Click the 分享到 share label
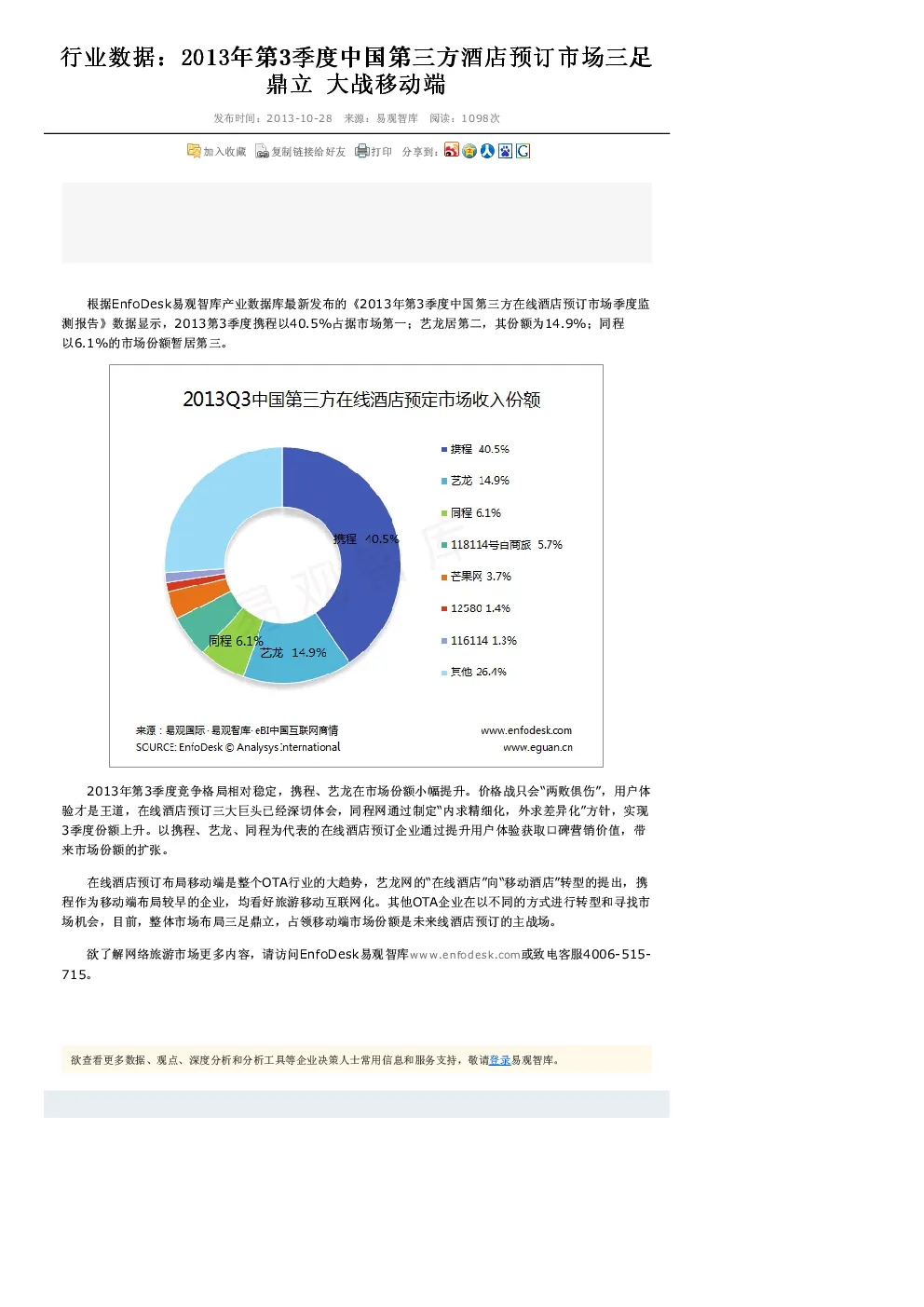Viewport: 924px width, 1307px height. point(420,152)
